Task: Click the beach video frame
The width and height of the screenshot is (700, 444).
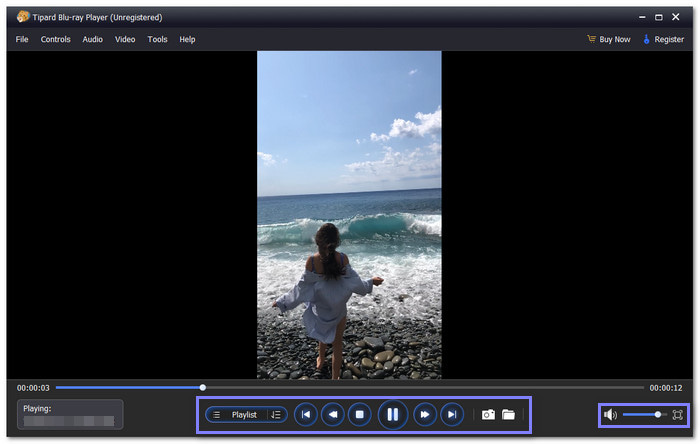Action: pos(349,215)
